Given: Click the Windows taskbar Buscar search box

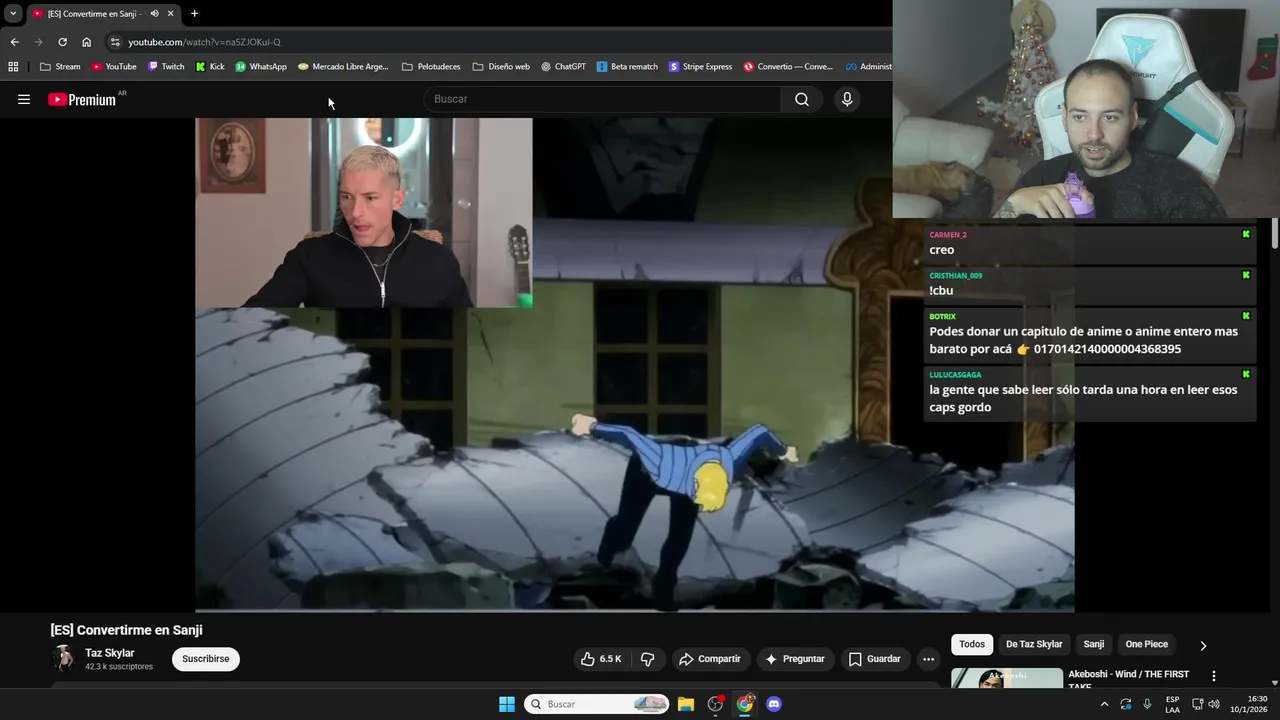Looking at the screenshot, I should tap(597, 704).
